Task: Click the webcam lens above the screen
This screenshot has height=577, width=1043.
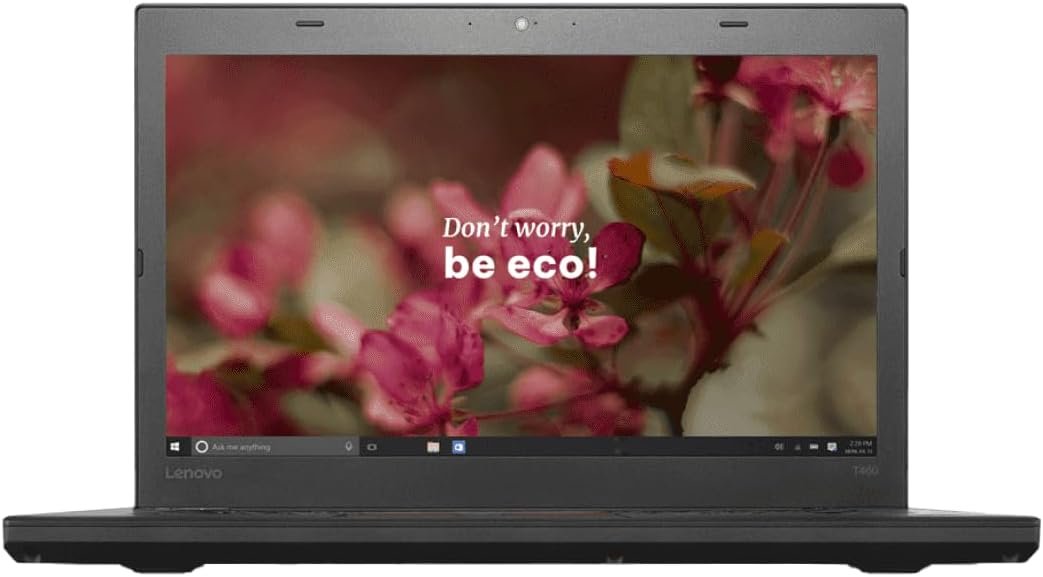Action: [521, 22]
